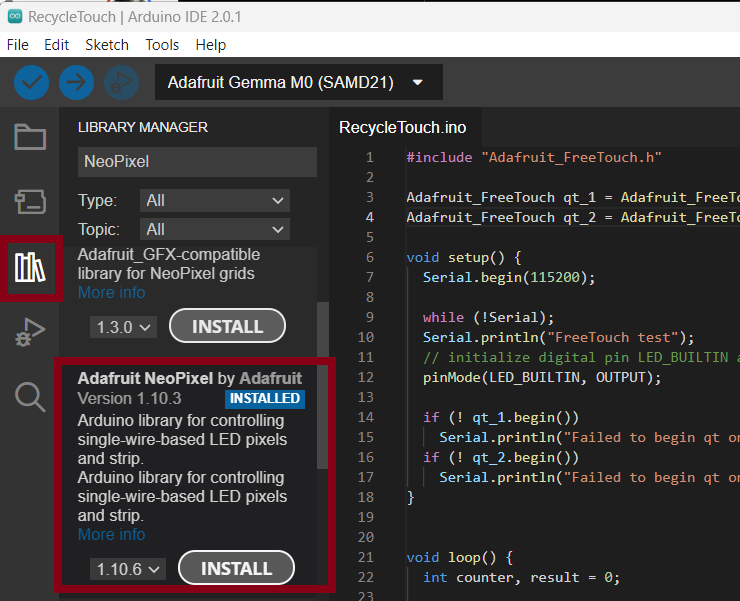
Task: Open the Sketch menu
Action: [107, 45]
